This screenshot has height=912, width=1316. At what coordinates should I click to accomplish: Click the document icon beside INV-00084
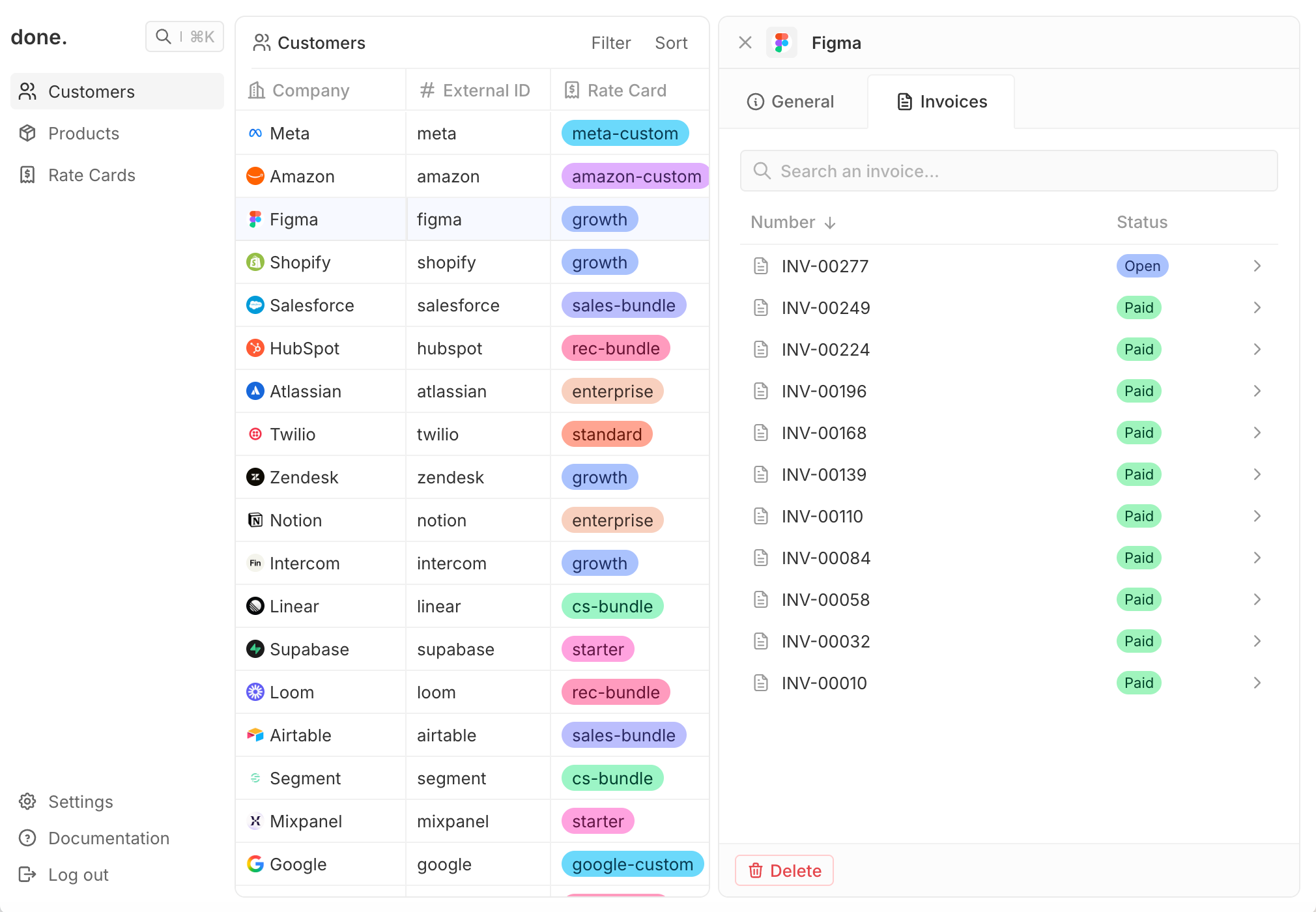[x=761, y=558]
